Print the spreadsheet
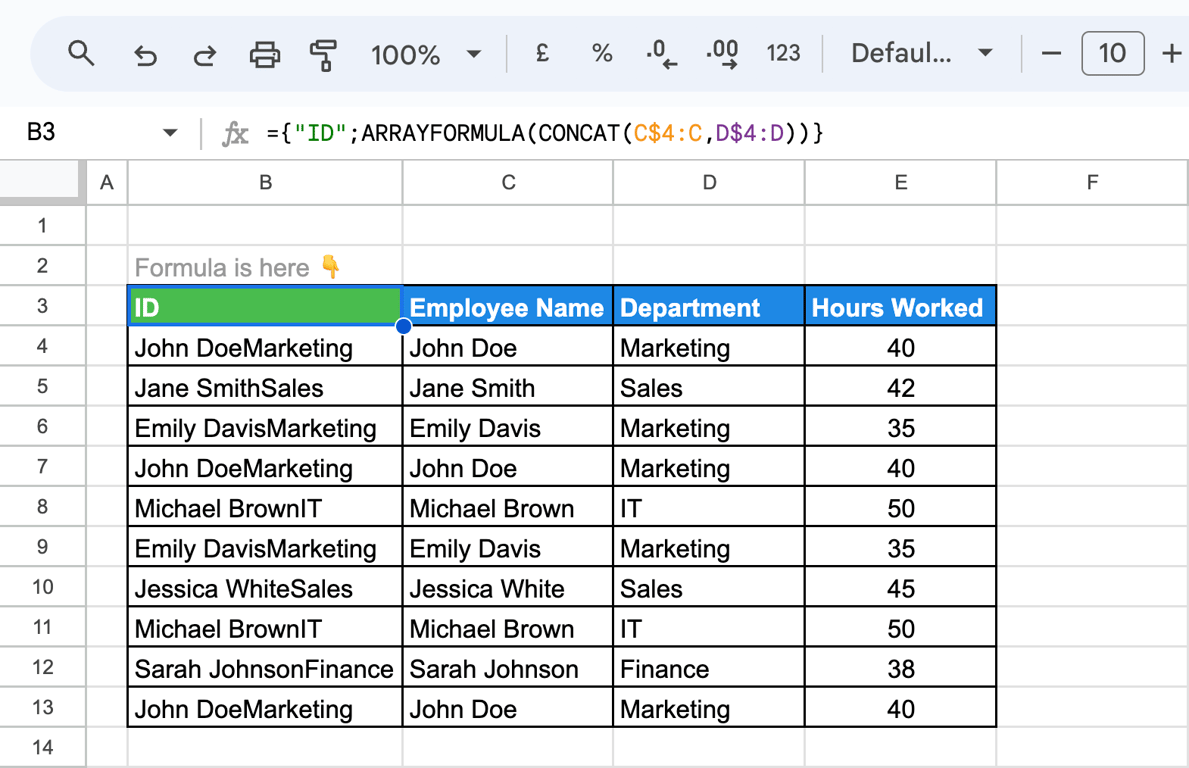 click(x=265, y=55)
